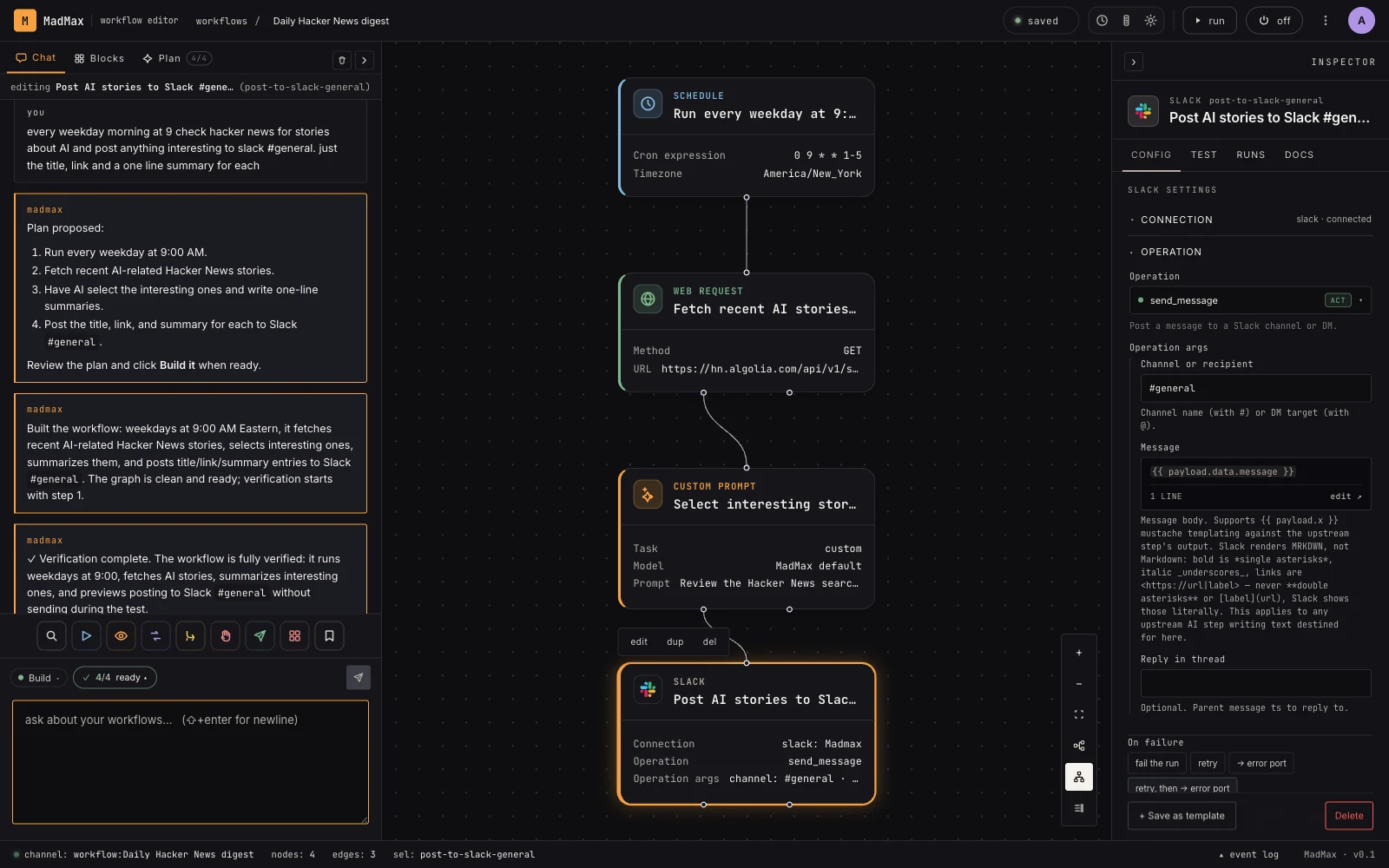Click Save as template button
The height and width of the screenshot is (868, 1389).
point(1182,816)
